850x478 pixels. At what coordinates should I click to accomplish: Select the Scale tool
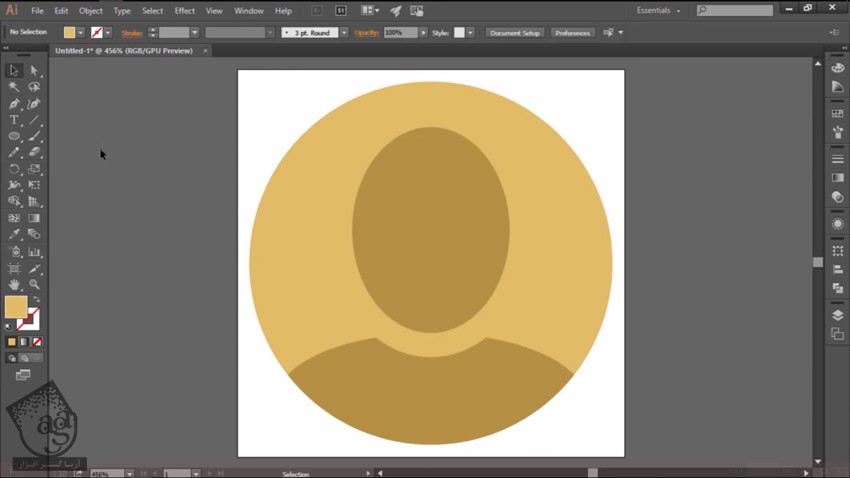pyautogui.click(x=34, y=169)
